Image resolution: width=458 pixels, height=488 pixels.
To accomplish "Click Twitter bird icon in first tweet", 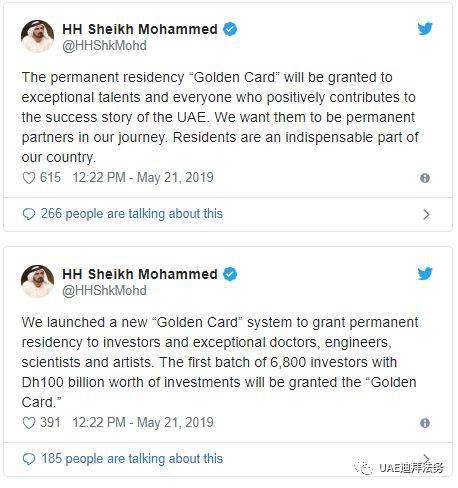I will pos(425,29).
